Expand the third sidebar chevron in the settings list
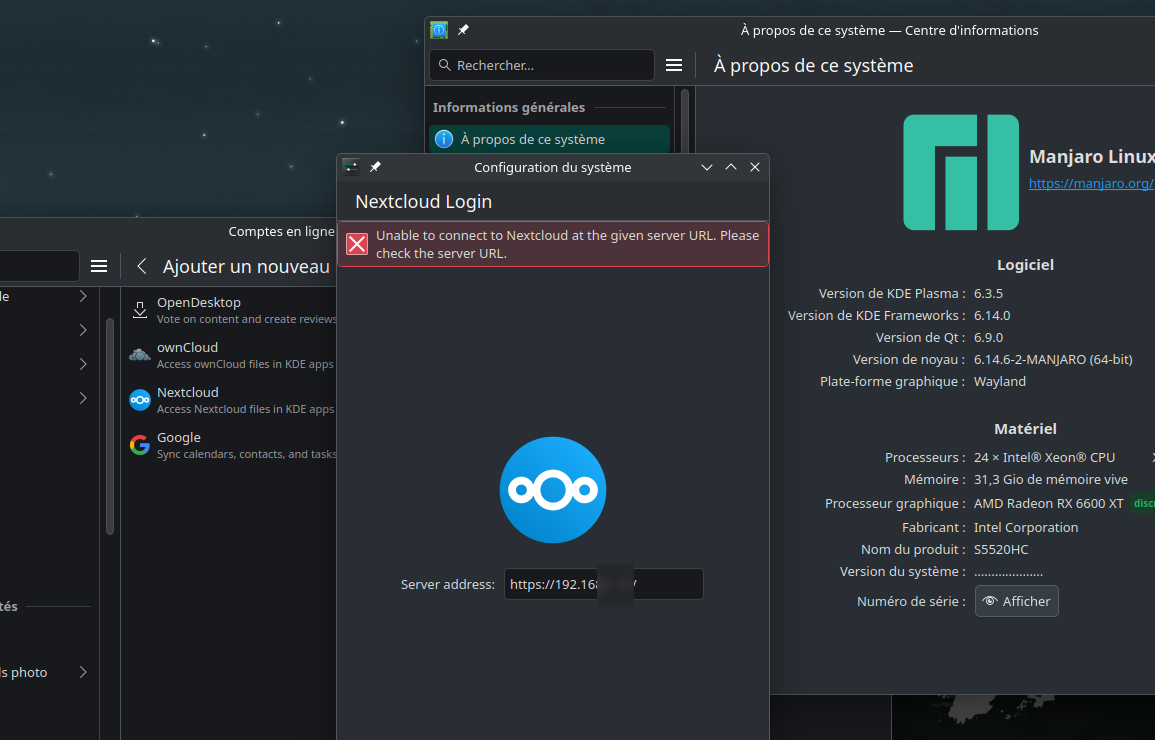 [83, 364]
